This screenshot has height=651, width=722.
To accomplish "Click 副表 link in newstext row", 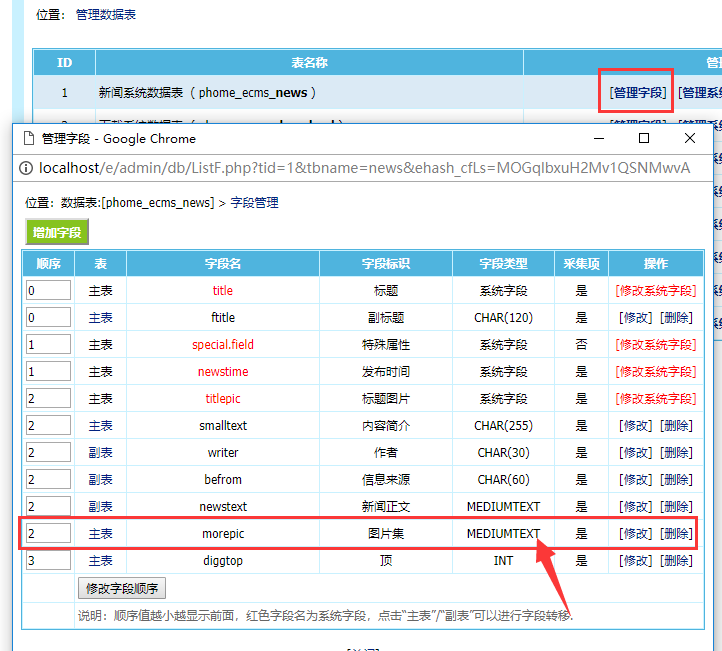I will (100, 506).
